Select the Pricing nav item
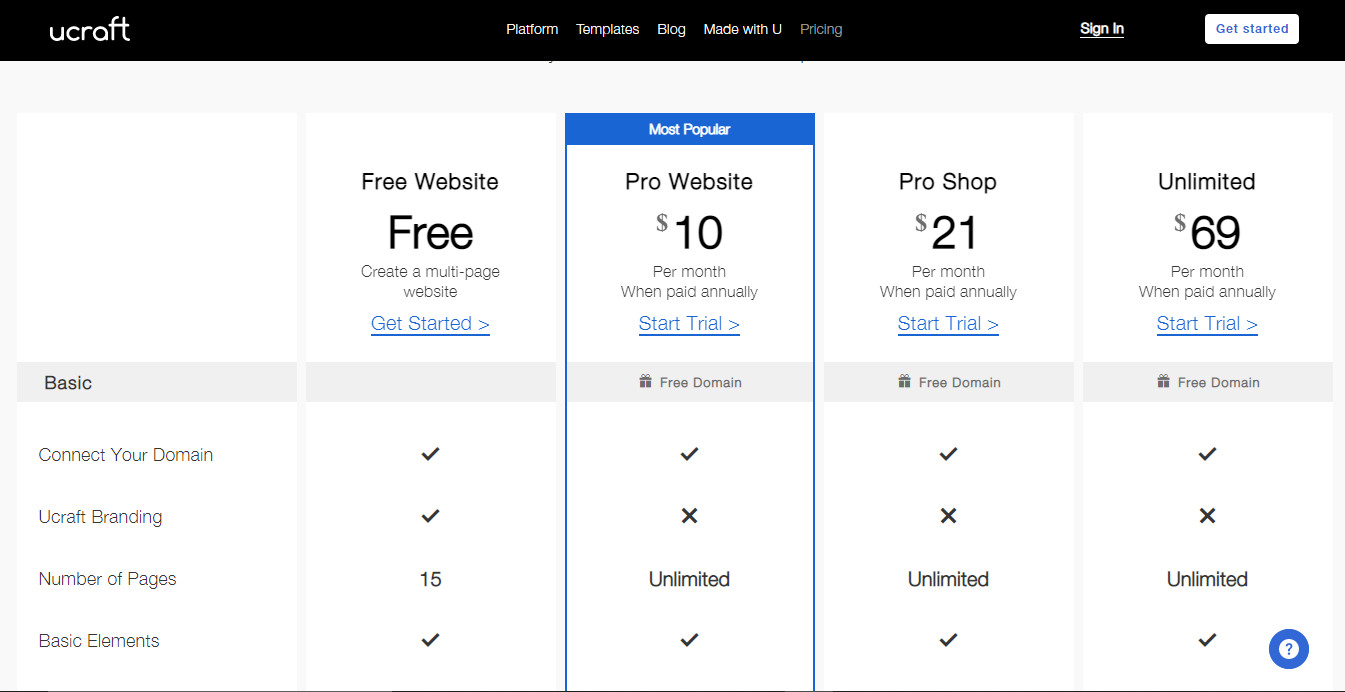This screenshot has height=692, width=1345. (x=821, y=29)
